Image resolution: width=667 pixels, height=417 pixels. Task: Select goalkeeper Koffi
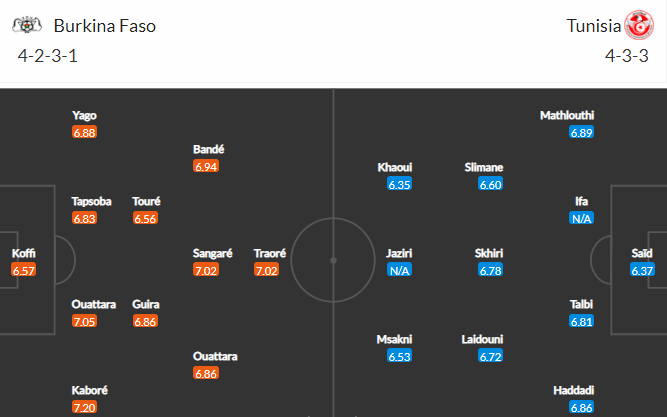23,253
